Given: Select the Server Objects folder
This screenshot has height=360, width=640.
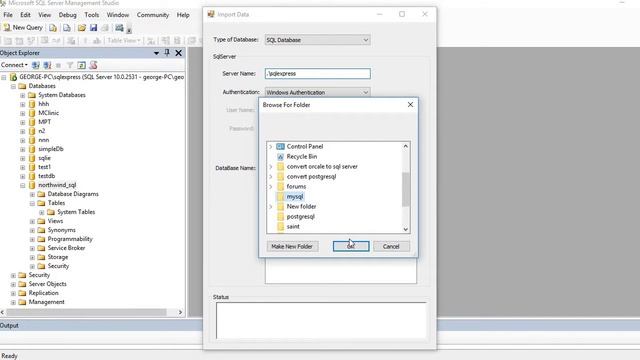Looking at the screenshot, I should [47, 284].
